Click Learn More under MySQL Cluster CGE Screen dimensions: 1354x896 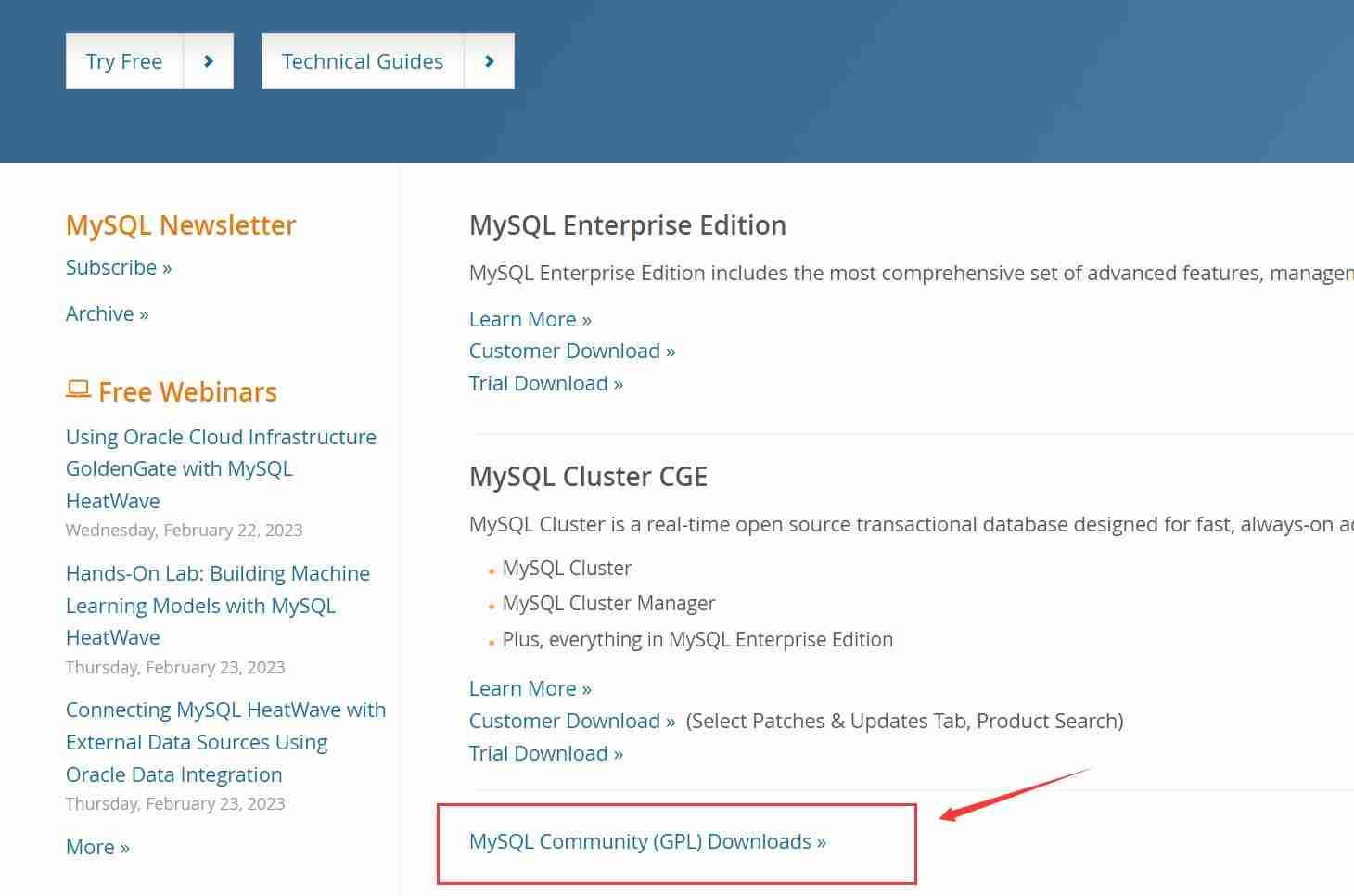pos(524,688)
